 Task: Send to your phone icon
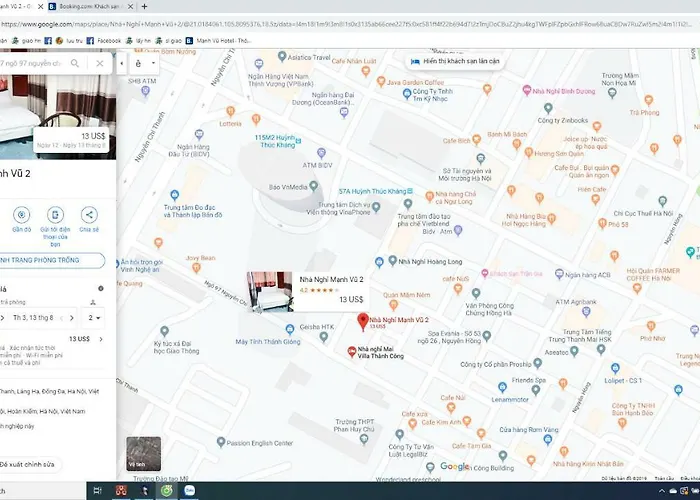coord(55,215)
